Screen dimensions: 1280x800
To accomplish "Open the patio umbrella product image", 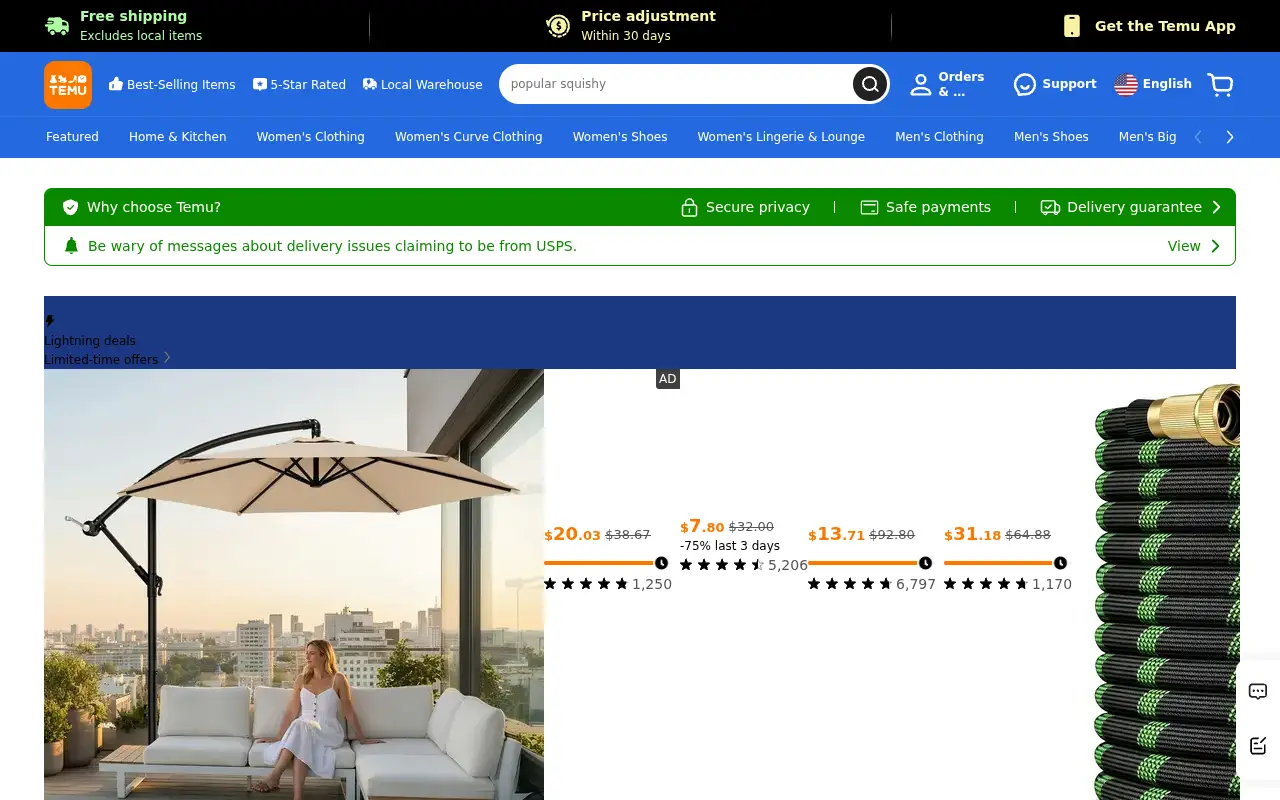I will pyautogui.click(x=294, y=584).
